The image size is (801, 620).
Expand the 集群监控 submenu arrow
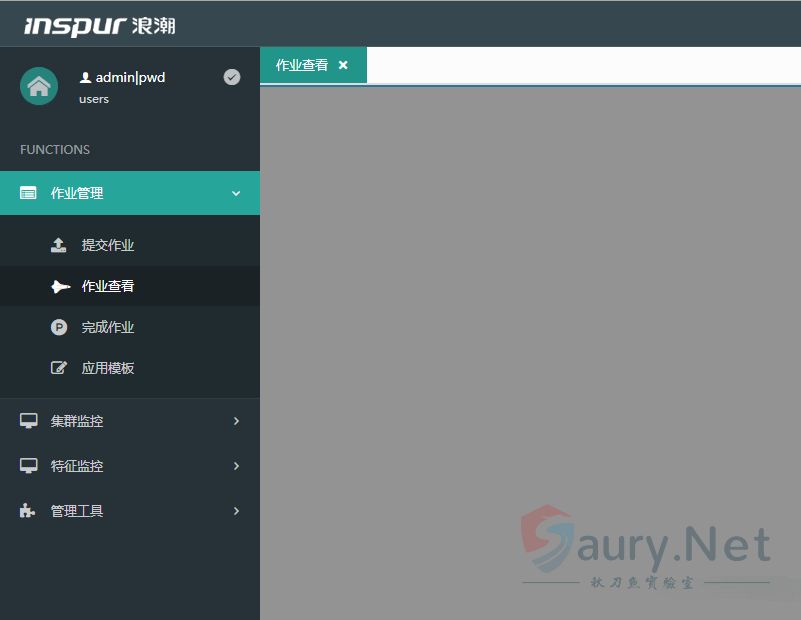236,421
